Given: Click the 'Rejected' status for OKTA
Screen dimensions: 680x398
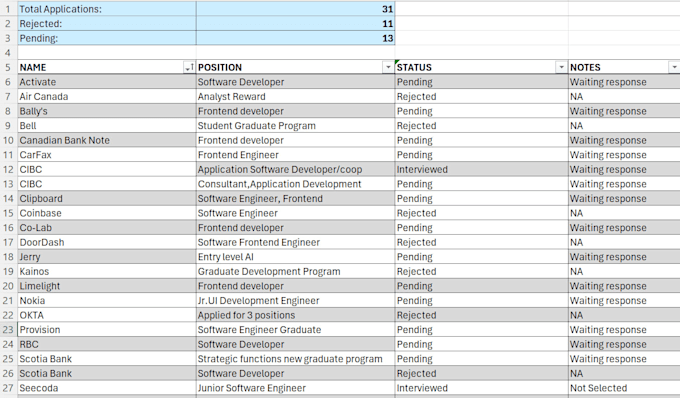Looking at the screenshot, I should coord(481,315).
